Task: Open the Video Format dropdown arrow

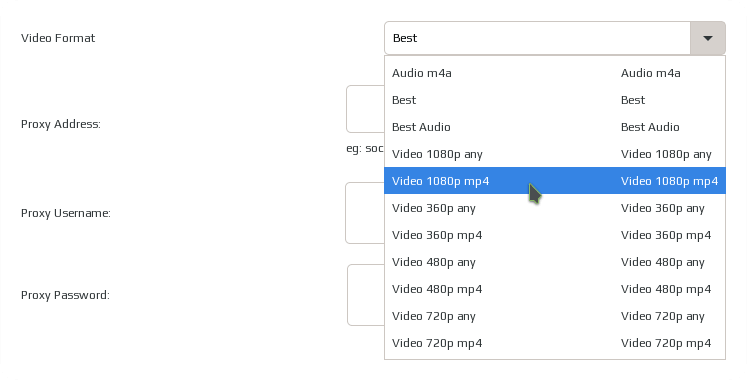Action: (707, 38)
